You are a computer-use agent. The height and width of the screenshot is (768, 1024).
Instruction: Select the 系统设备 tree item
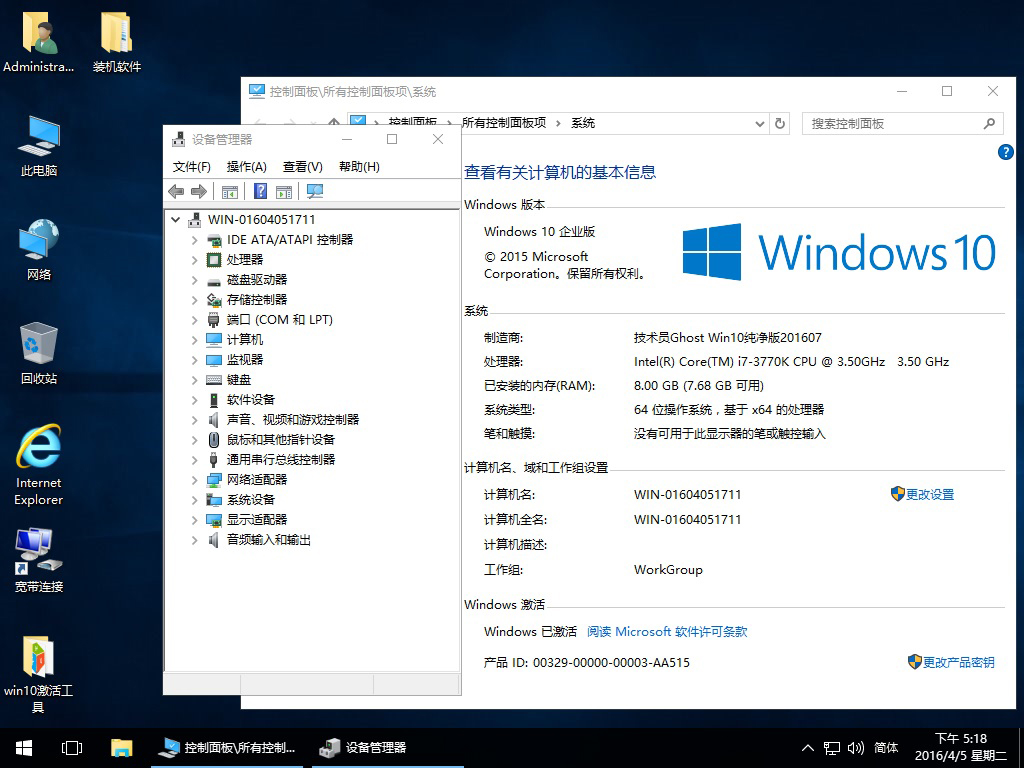tap(251, 500)
